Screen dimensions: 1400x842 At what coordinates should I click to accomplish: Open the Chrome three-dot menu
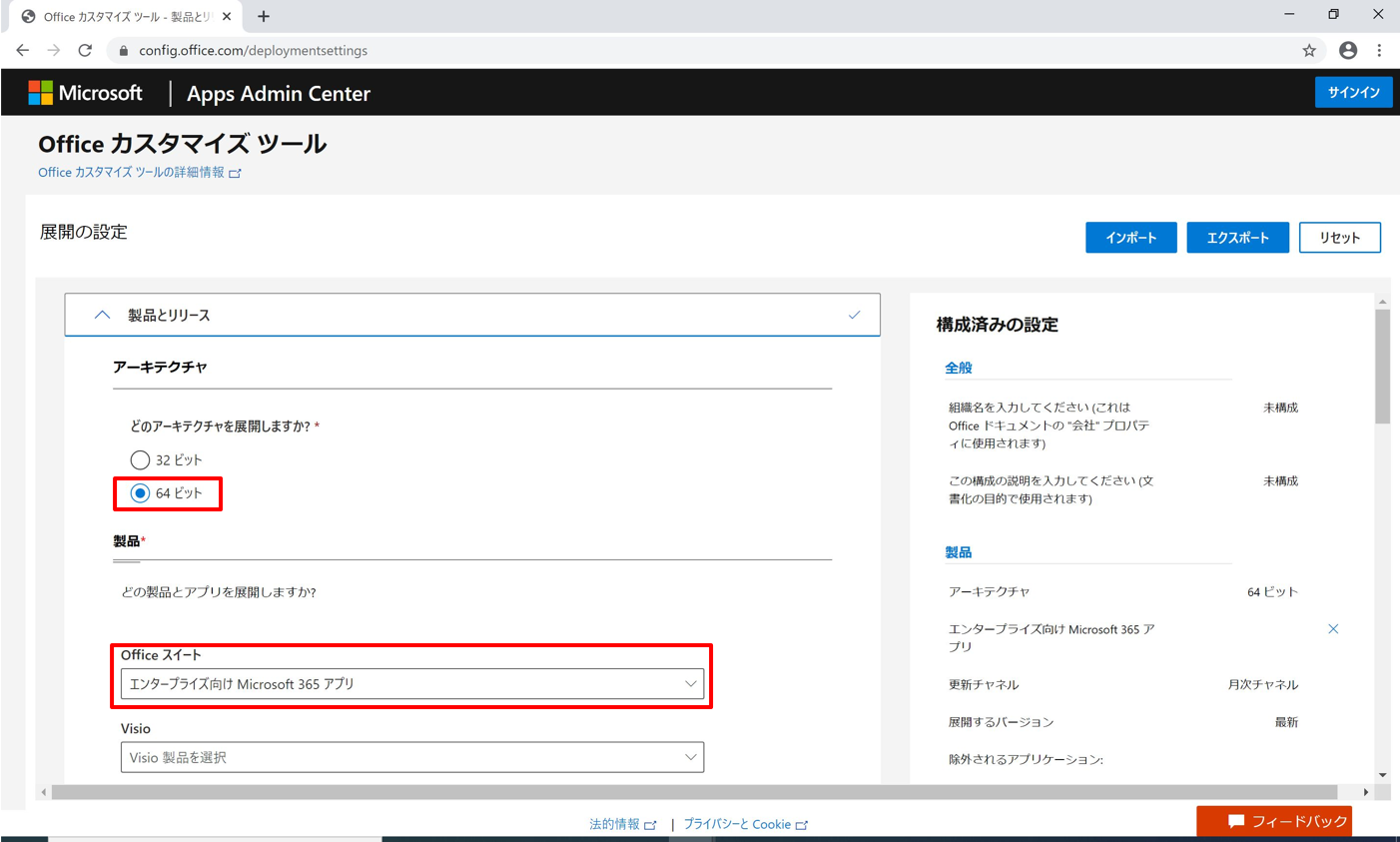click(1379, 50)
